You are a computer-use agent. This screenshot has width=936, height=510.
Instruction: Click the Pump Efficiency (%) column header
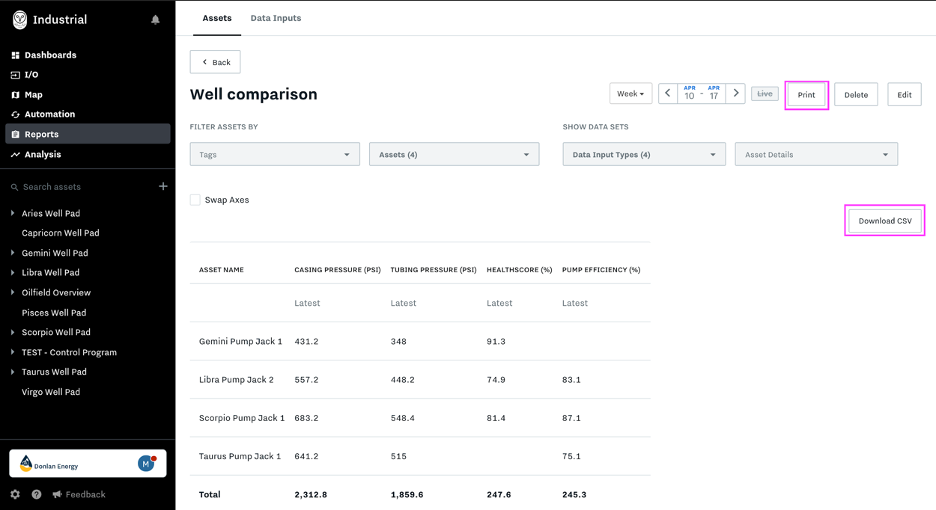click(x=601, y=270)
